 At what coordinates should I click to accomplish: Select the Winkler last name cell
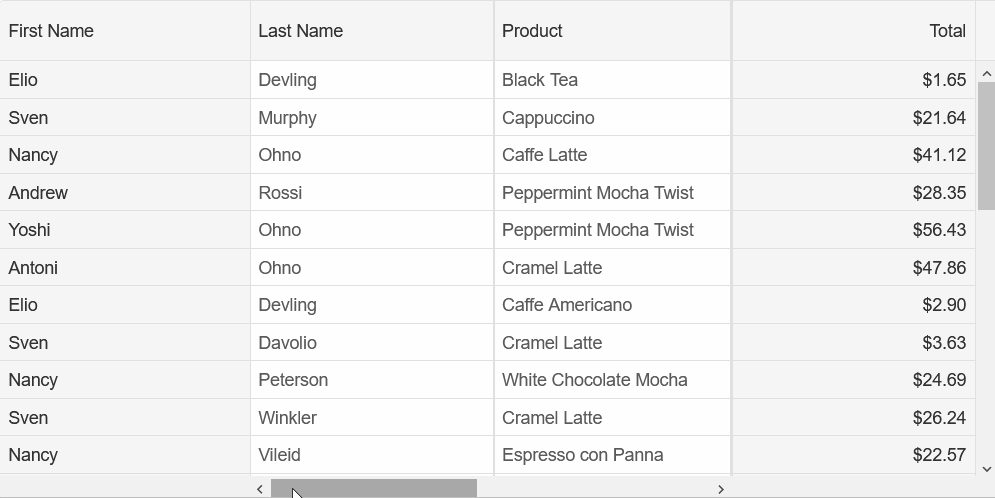click(372, 417)
